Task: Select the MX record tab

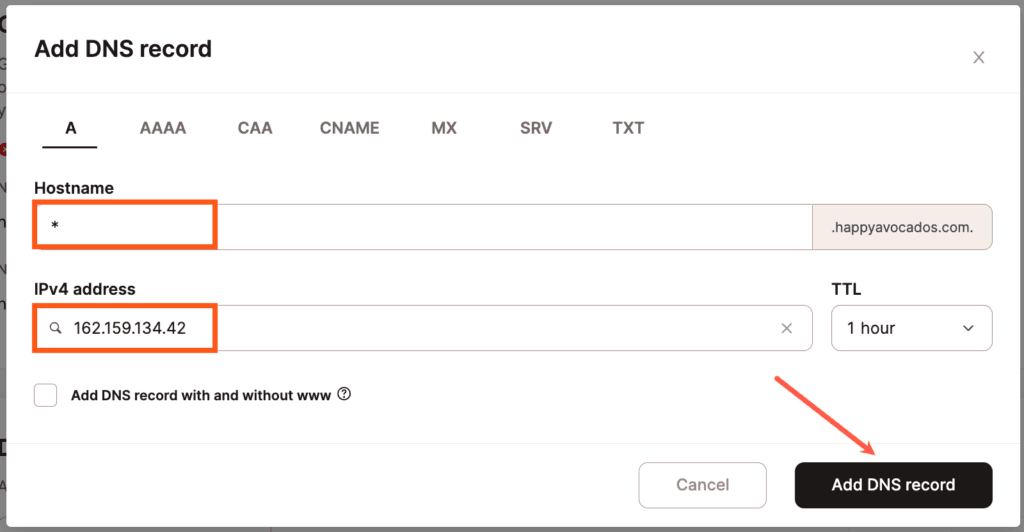Action: click(x=444, y=128)
